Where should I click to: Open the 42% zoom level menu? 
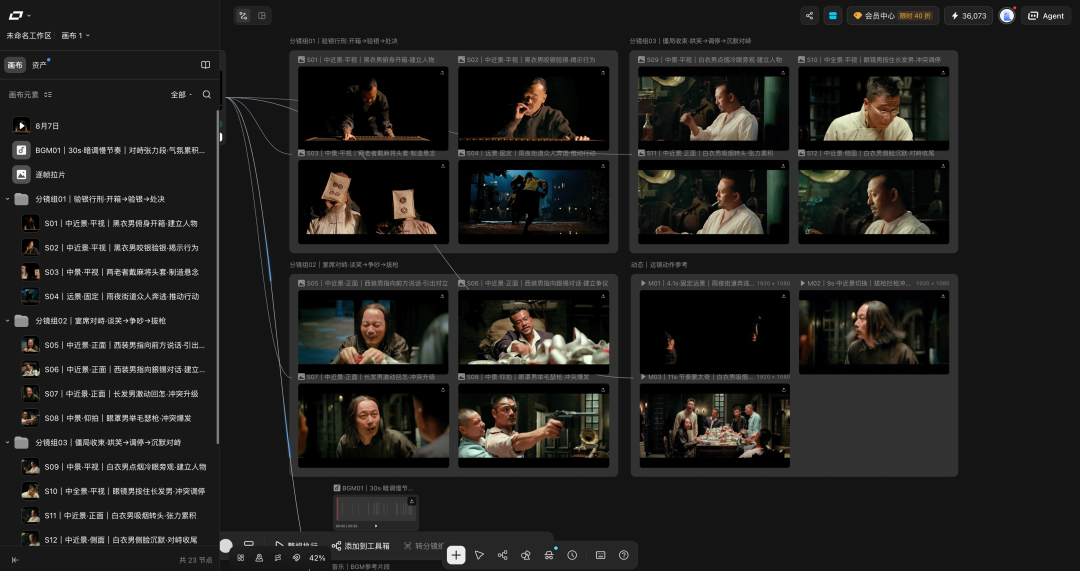(317, 558)
